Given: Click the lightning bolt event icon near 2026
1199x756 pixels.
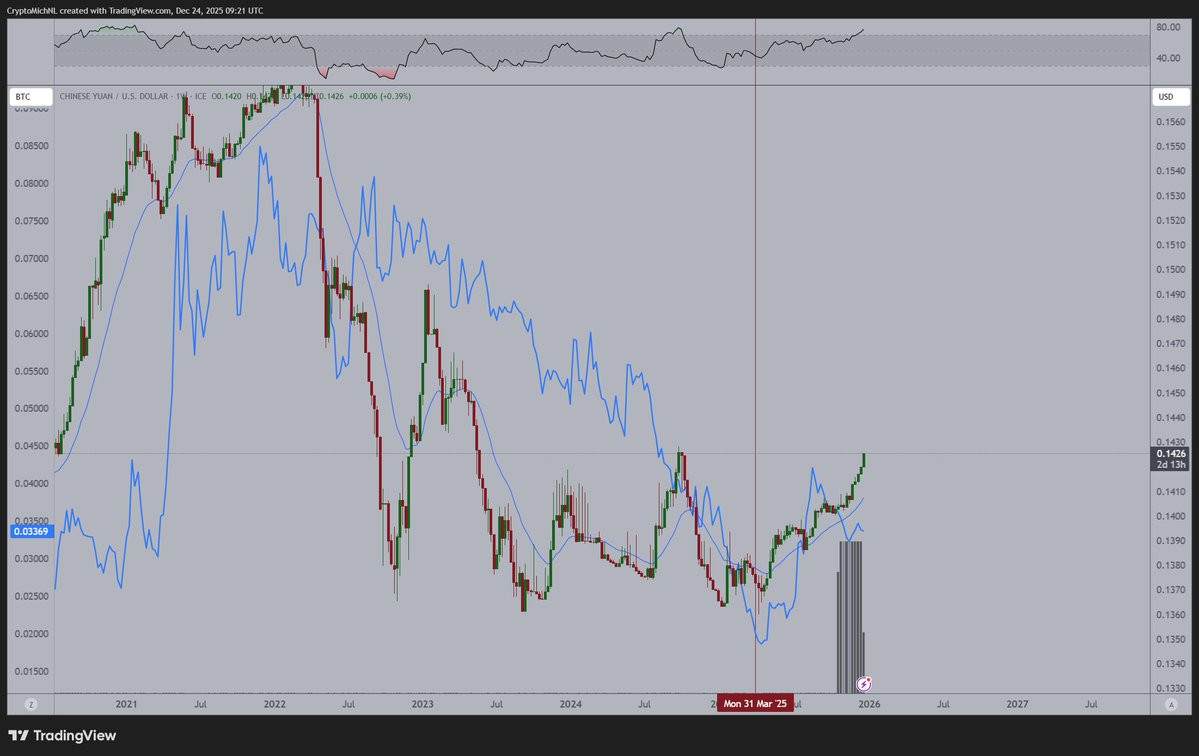Looking at the screenshot, I should [863, 683].
